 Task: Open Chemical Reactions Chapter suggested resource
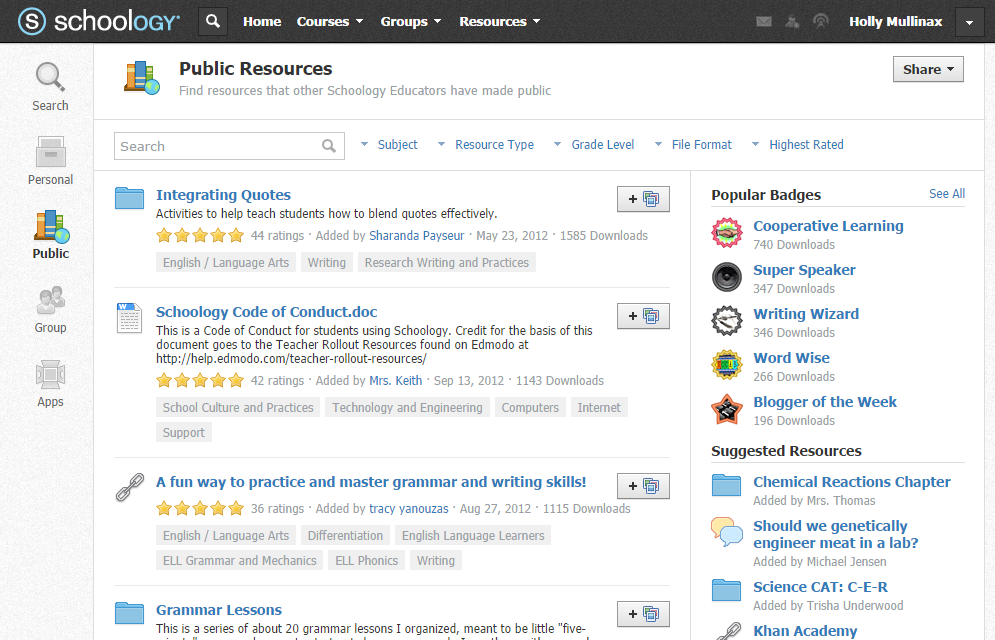(852, 482)
